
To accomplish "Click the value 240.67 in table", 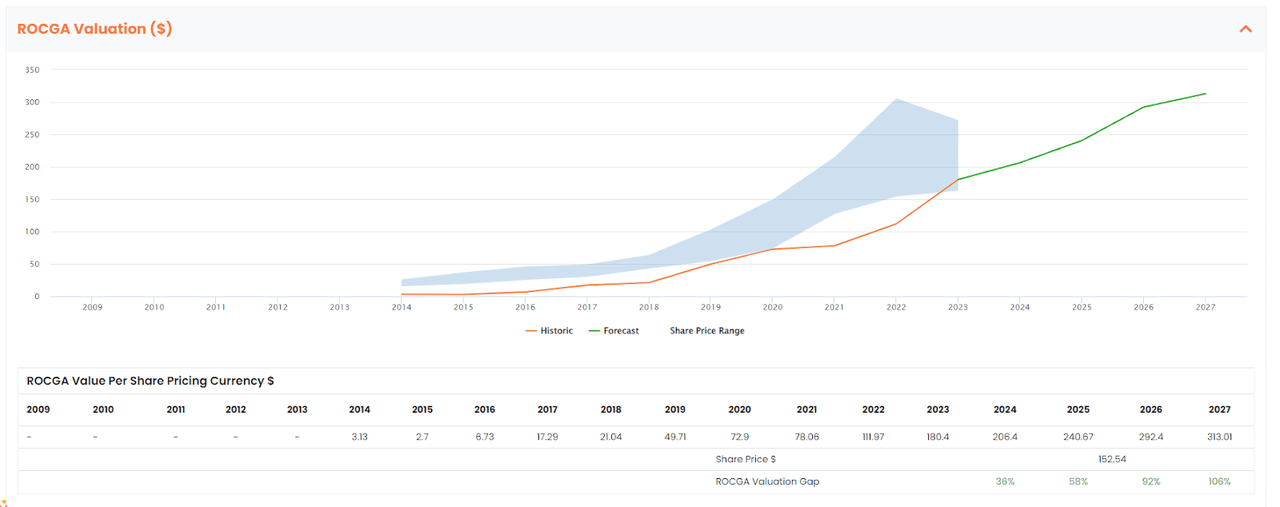I will [1078, 437].
